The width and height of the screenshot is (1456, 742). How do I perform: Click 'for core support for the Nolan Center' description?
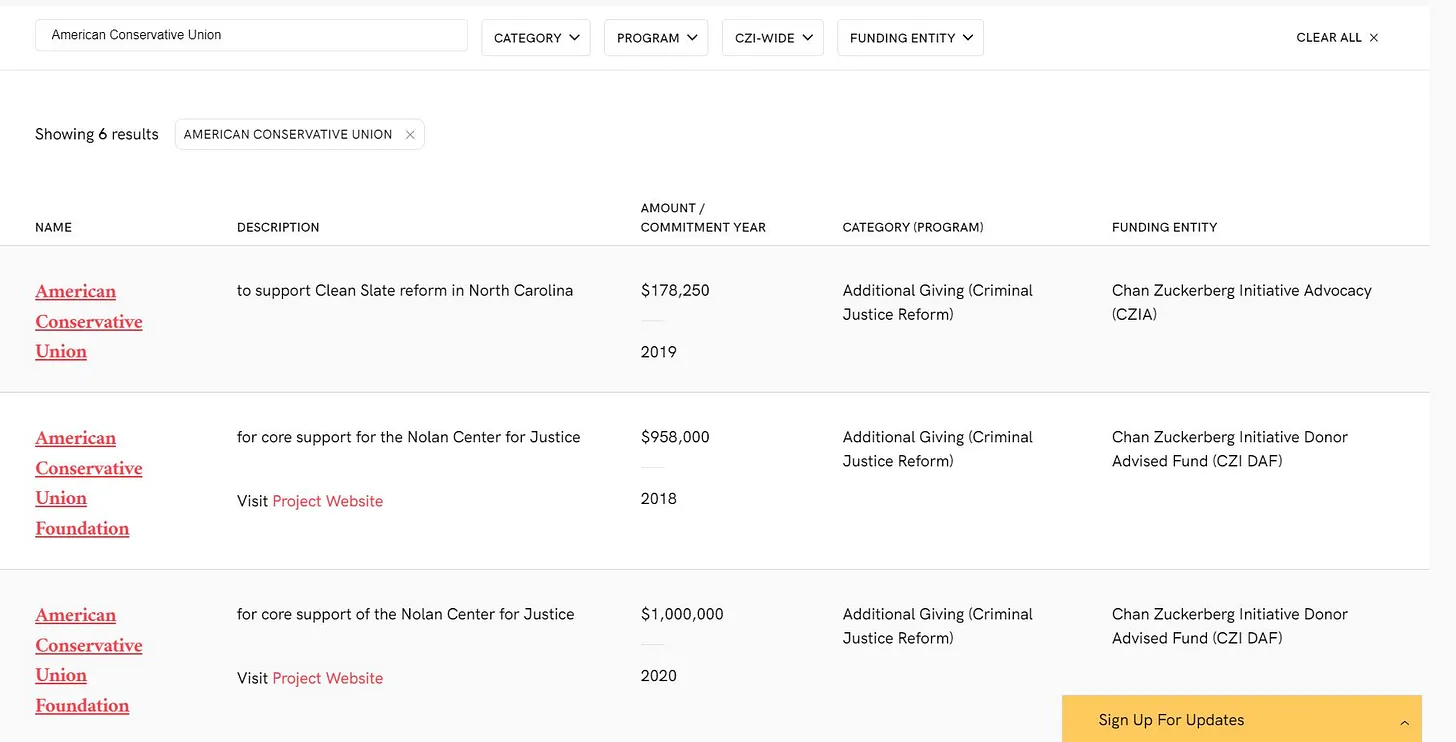coord(408,437)
